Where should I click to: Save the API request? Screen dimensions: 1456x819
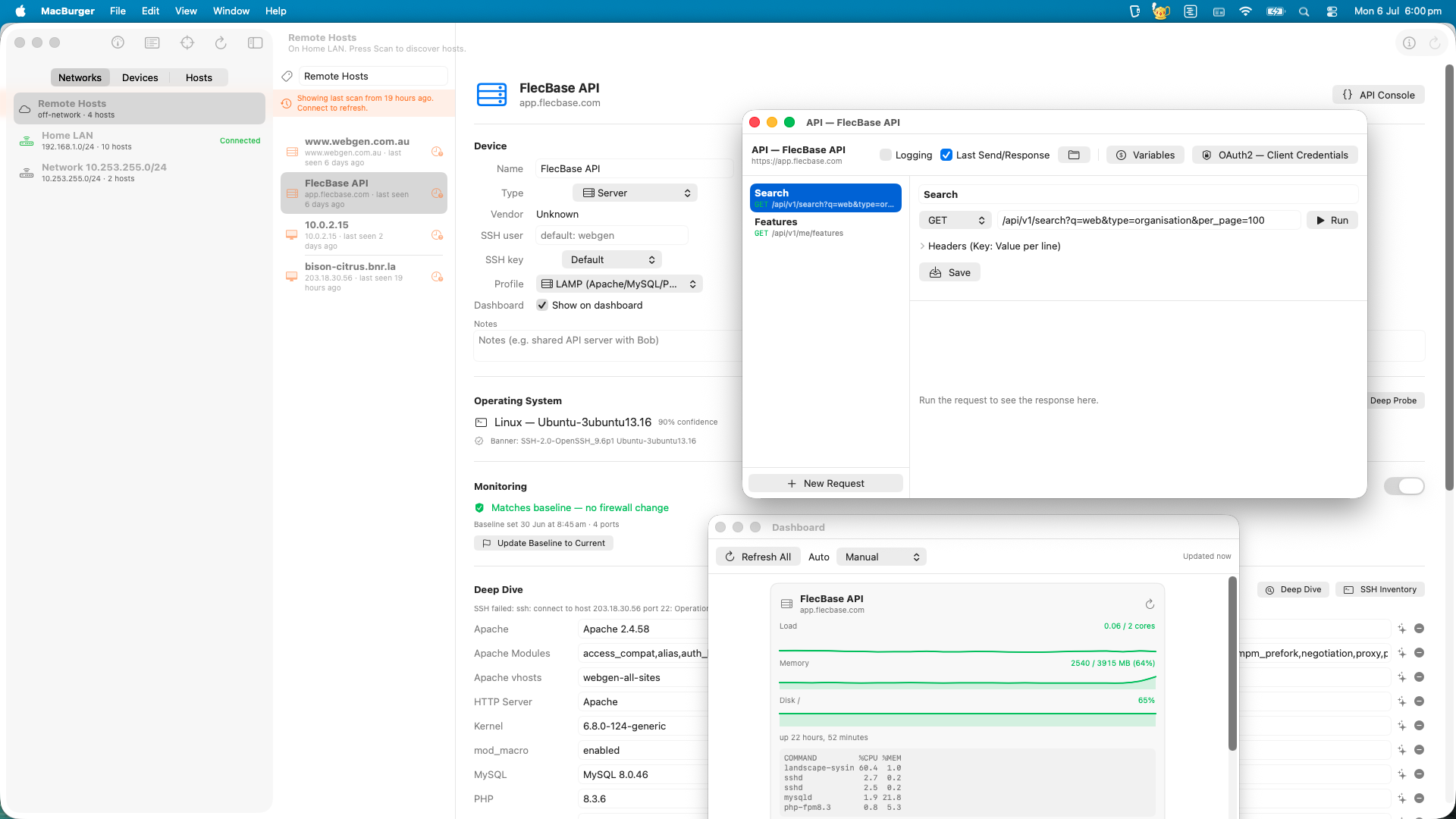950,272
